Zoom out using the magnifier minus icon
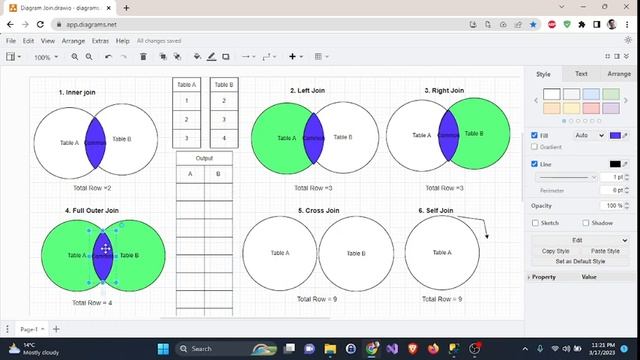 [89, 57]
